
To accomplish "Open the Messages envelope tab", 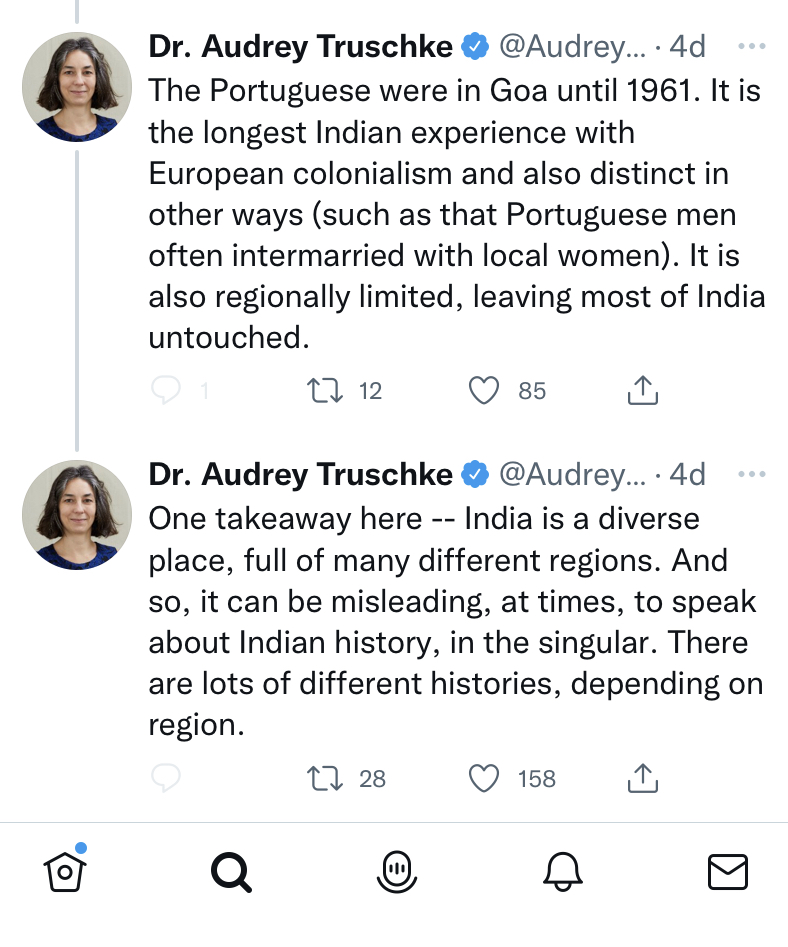I will point(727,873).
